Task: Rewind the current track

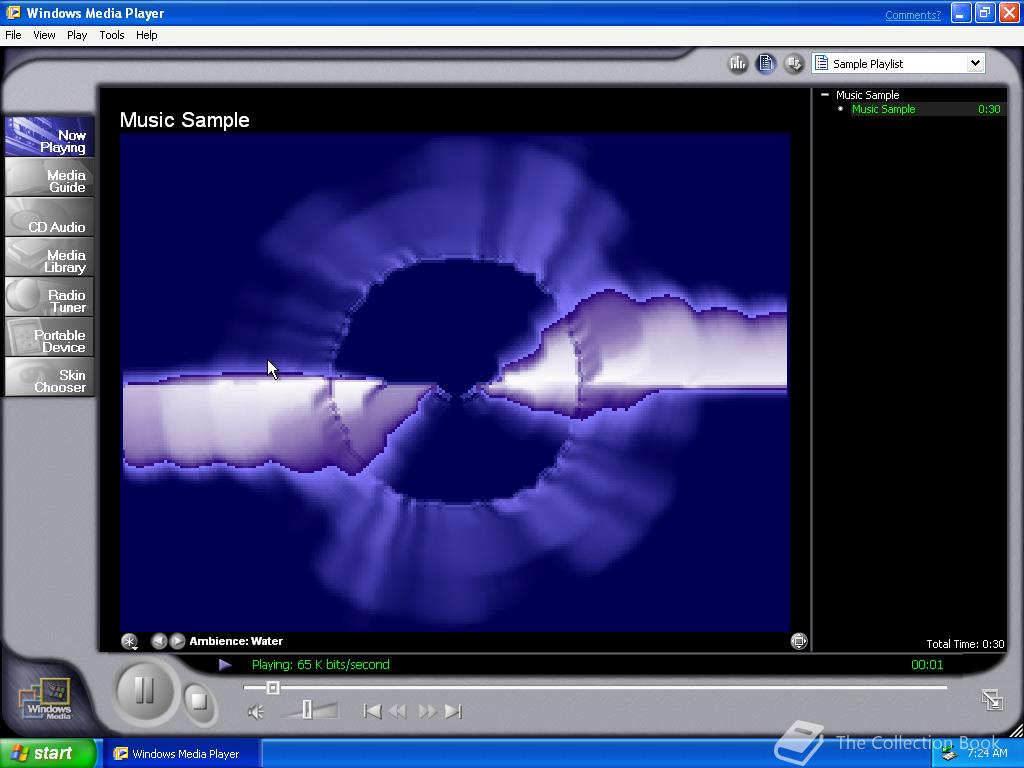Action: (x=398, y=711)
